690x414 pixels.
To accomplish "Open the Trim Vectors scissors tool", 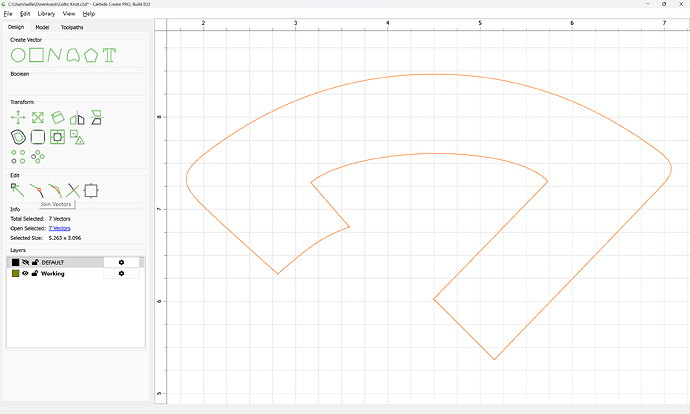I will [x=73, y=189].
